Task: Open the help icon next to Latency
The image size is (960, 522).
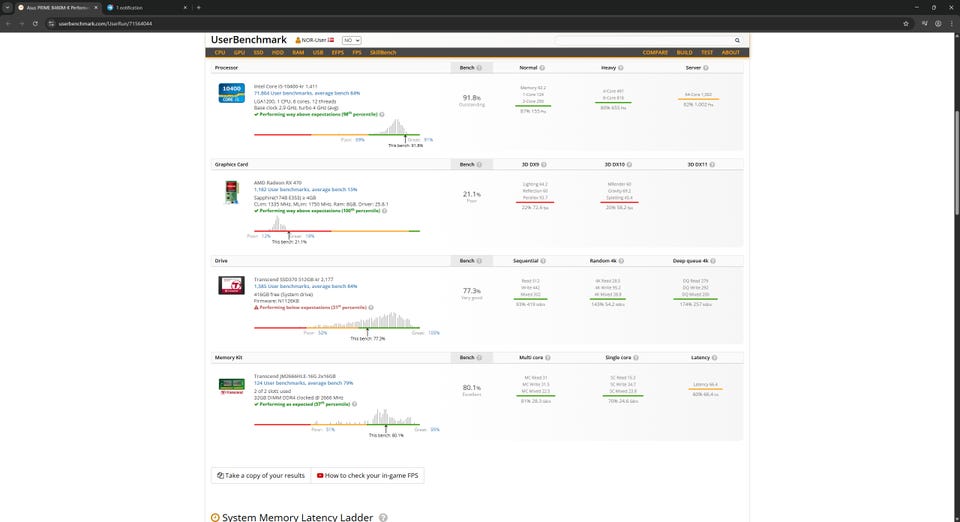Action: pyautogui.click(x=714, y=358)
